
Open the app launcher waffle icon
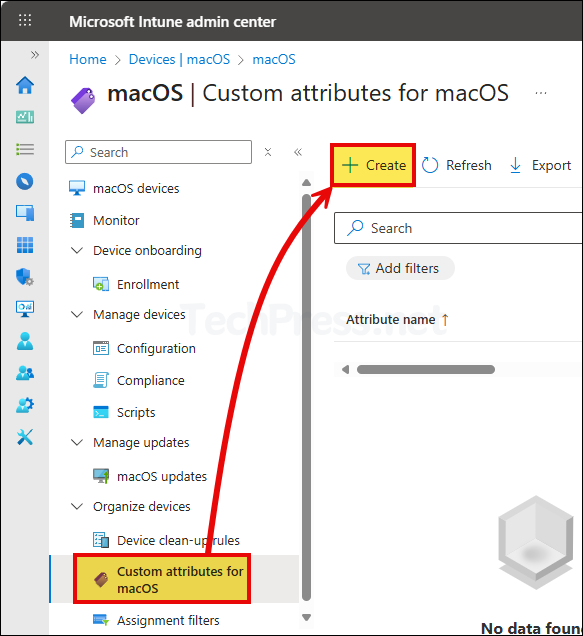click(x=25, y=20)
